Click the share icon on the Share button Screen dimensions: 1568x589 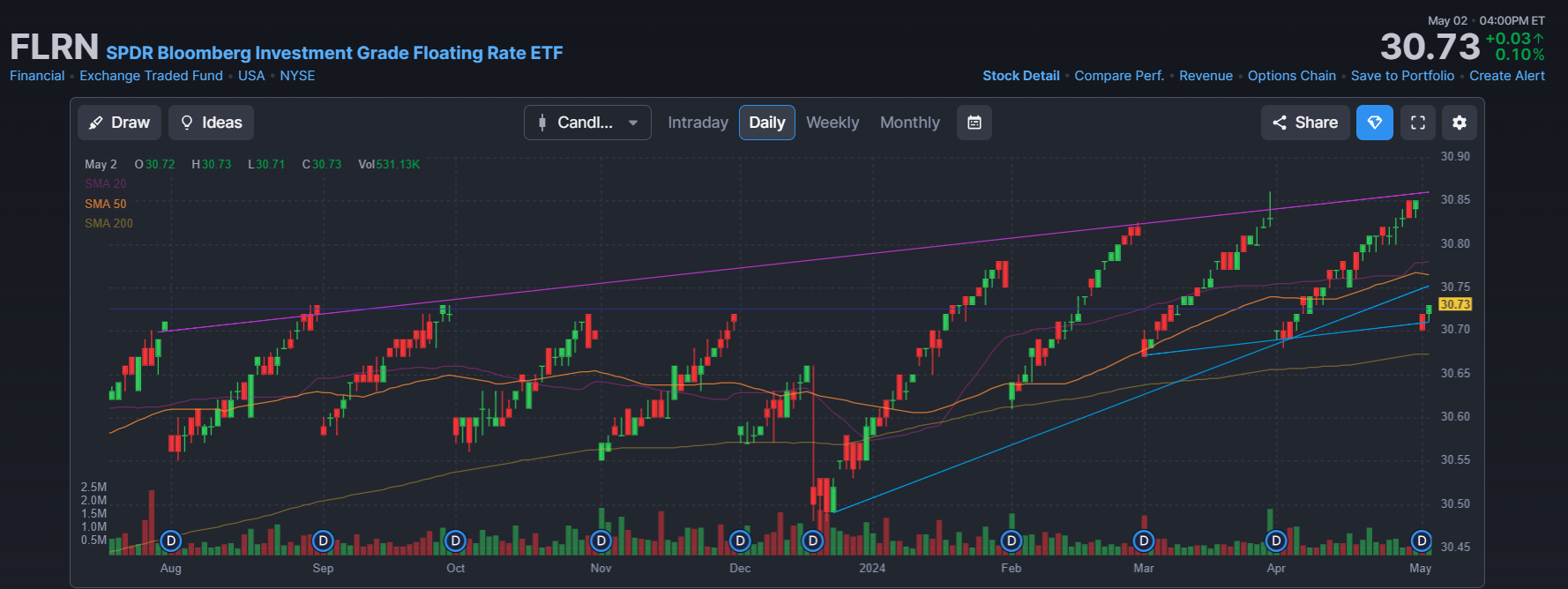pyautogui.click(x=1280, y=123)
